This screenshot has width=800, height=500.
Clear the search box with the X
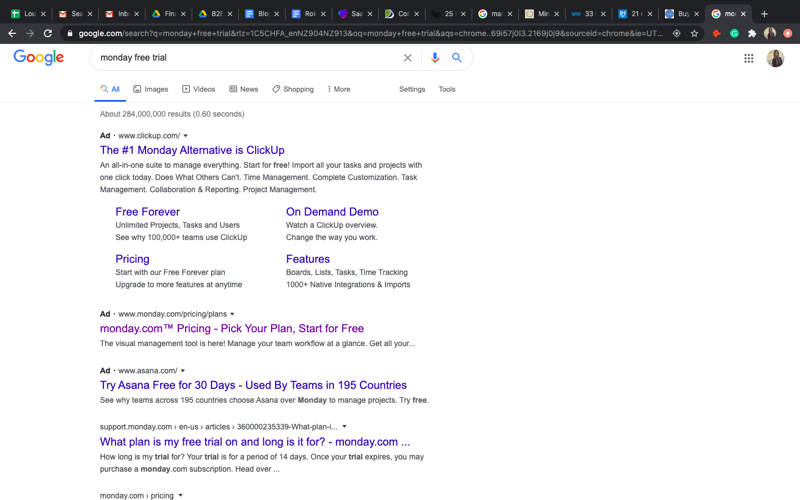[408, 58]
